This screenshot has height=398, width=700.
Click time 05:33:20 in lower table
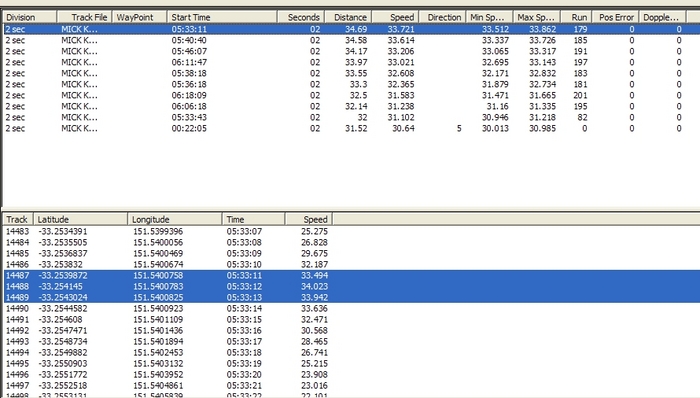click(x=244, y=374)
